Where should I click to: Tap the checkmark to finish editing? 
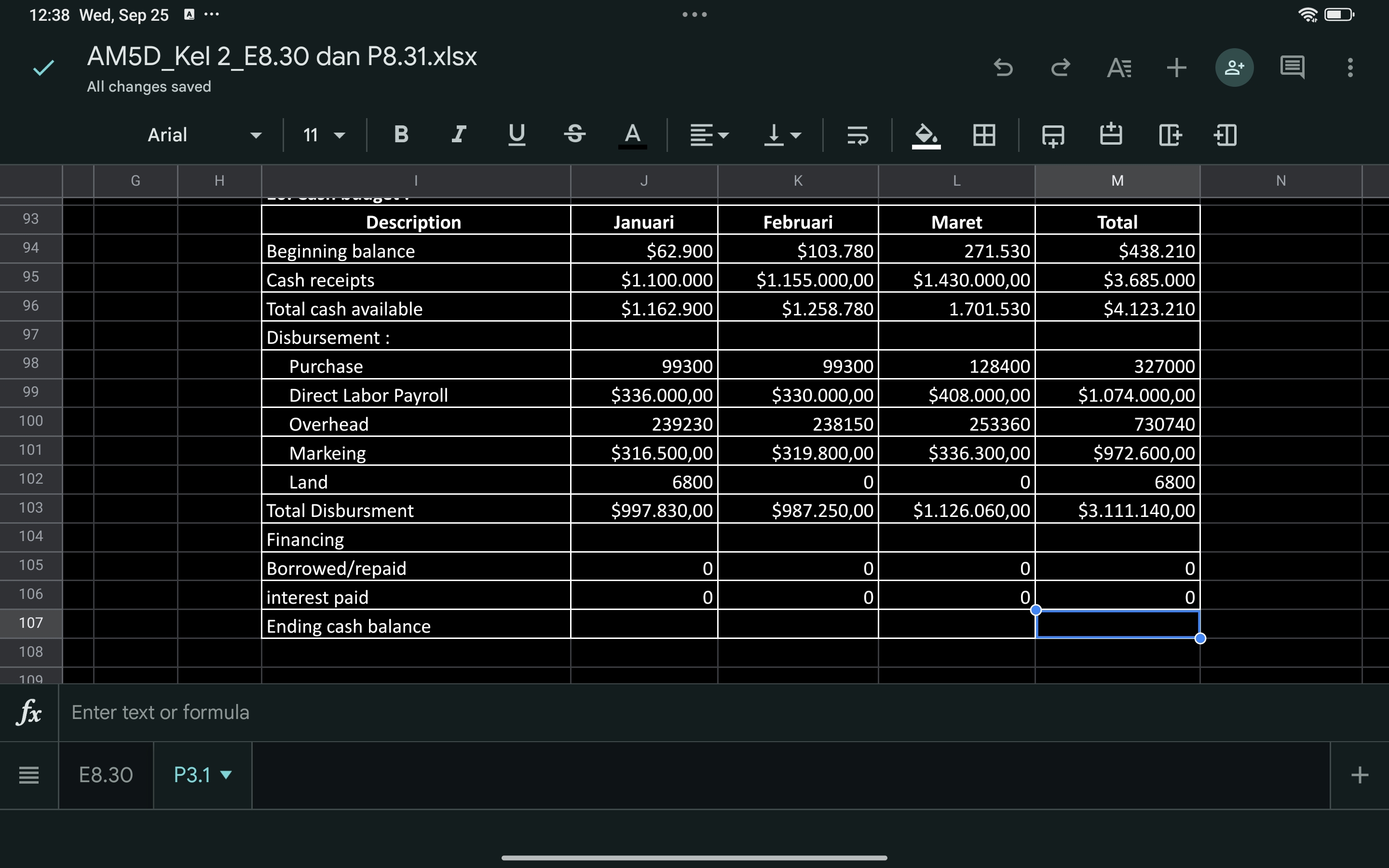click(x=43, y=68)
